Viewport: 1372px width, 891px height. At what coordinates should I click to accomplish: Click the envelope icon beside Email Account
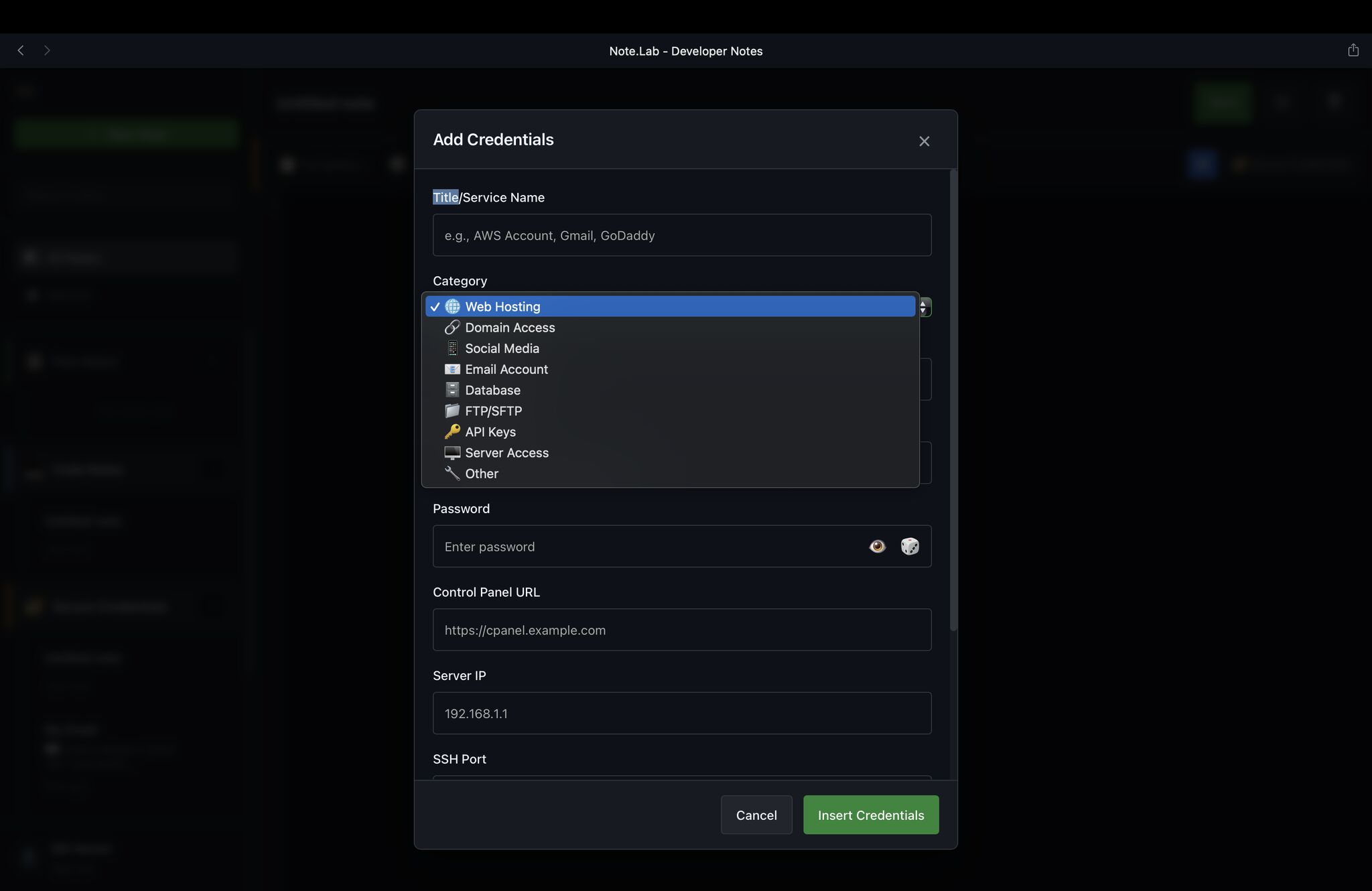(452, 369)
